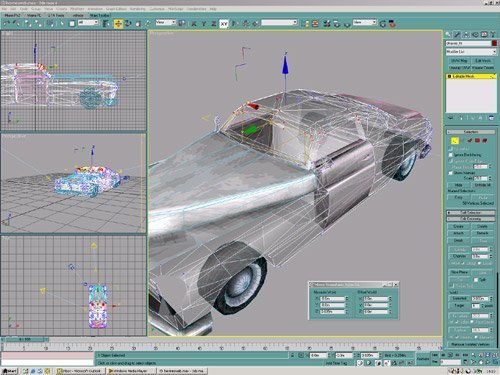Click the Attach button in Edit Geometry

[x=458, y=233]
